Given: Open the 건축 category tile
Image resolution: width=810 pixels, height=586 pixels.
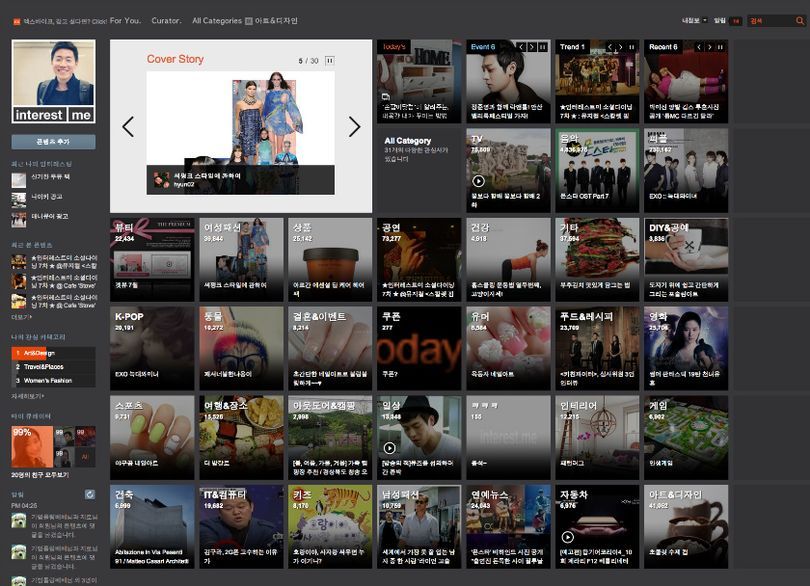Looking at the screenshot, I should point(152,527).
